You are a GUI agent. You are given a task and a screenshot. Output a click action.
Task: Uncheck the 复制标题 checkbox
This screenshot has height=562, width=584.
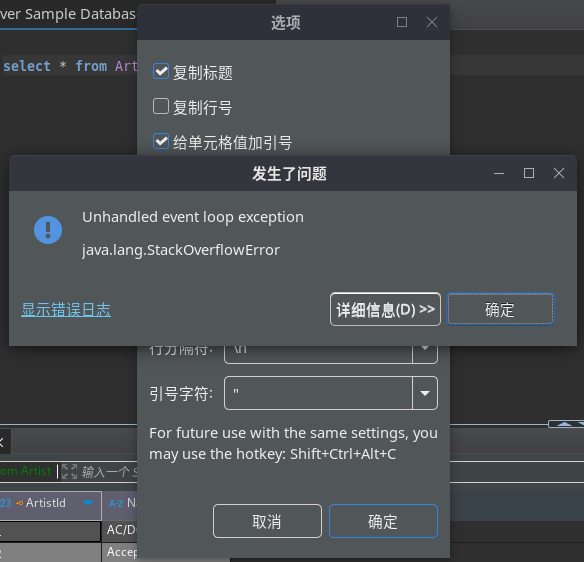[161, 72]
